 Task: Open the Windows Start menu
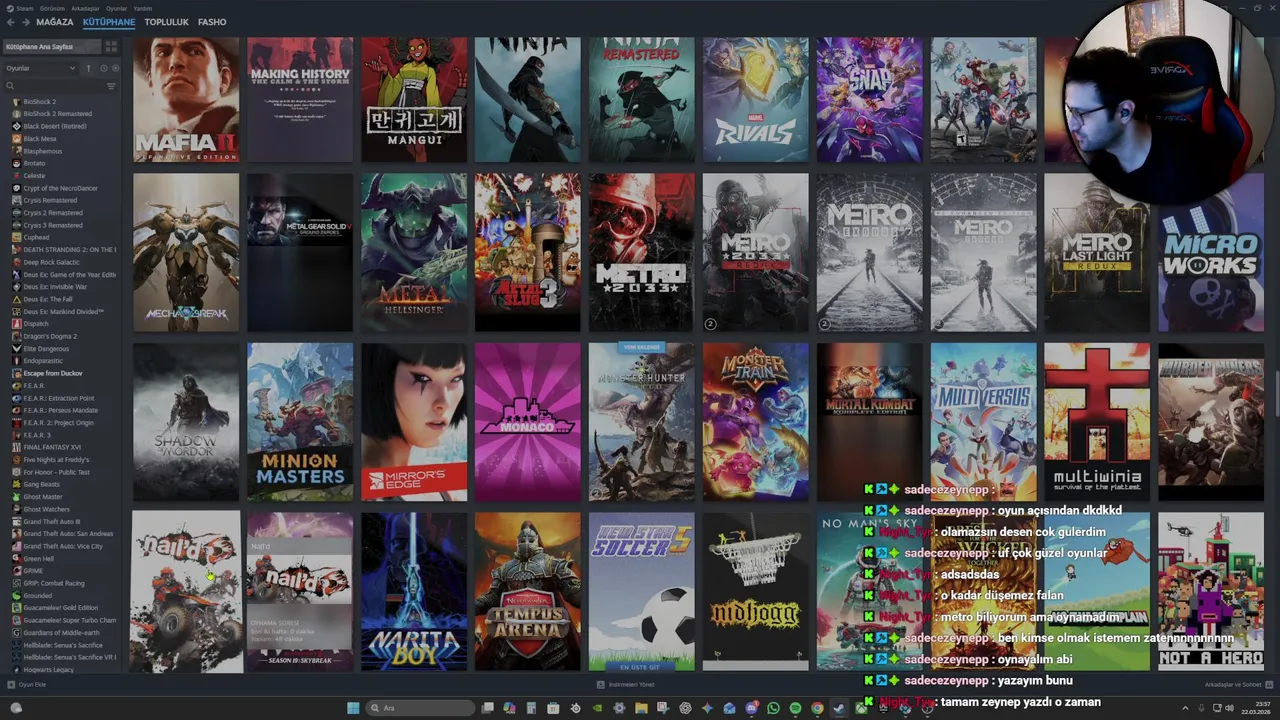[x=353, y=708]
